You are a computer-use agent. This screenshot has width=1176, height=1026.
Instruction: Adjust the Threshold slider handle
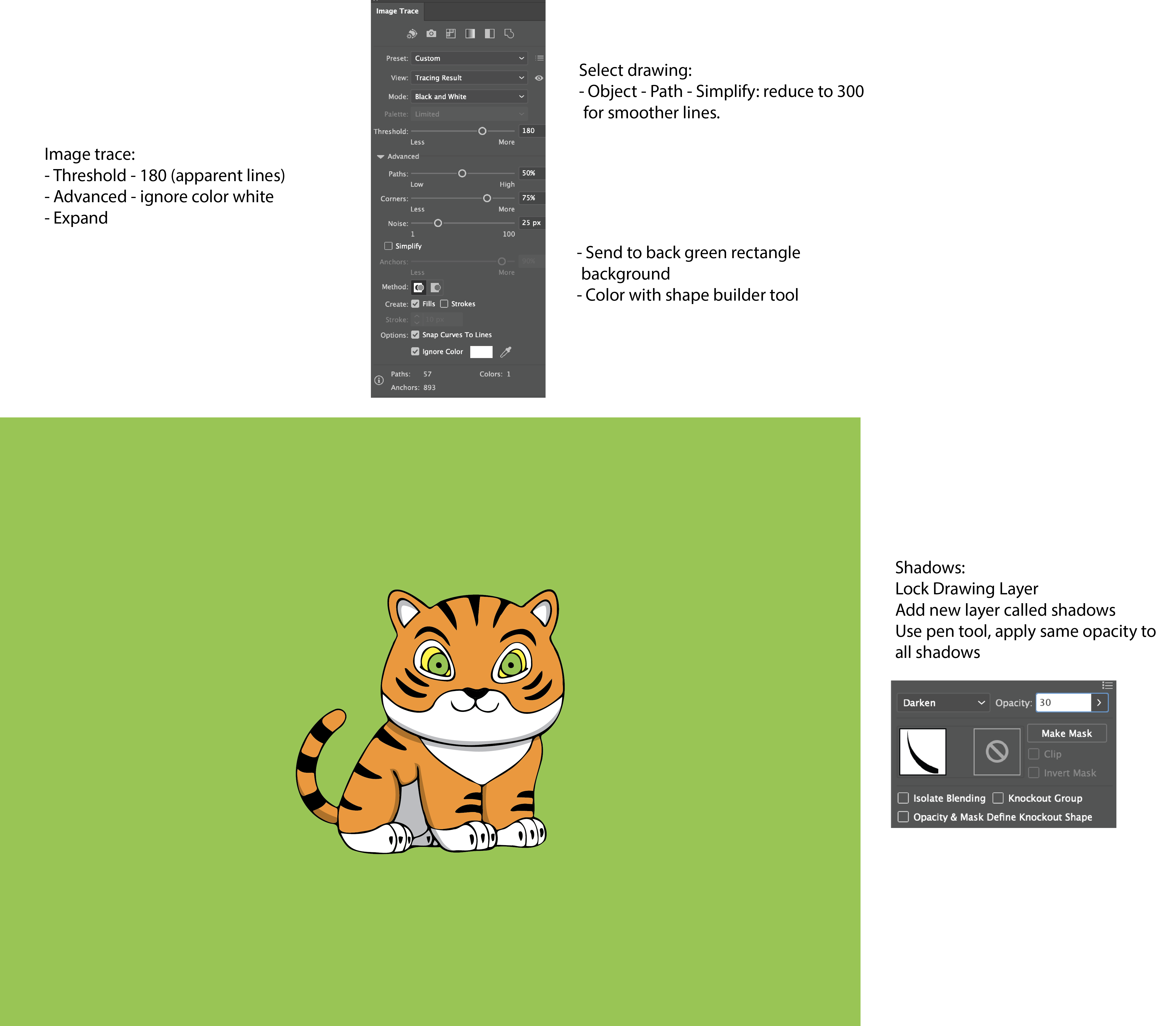483,131
